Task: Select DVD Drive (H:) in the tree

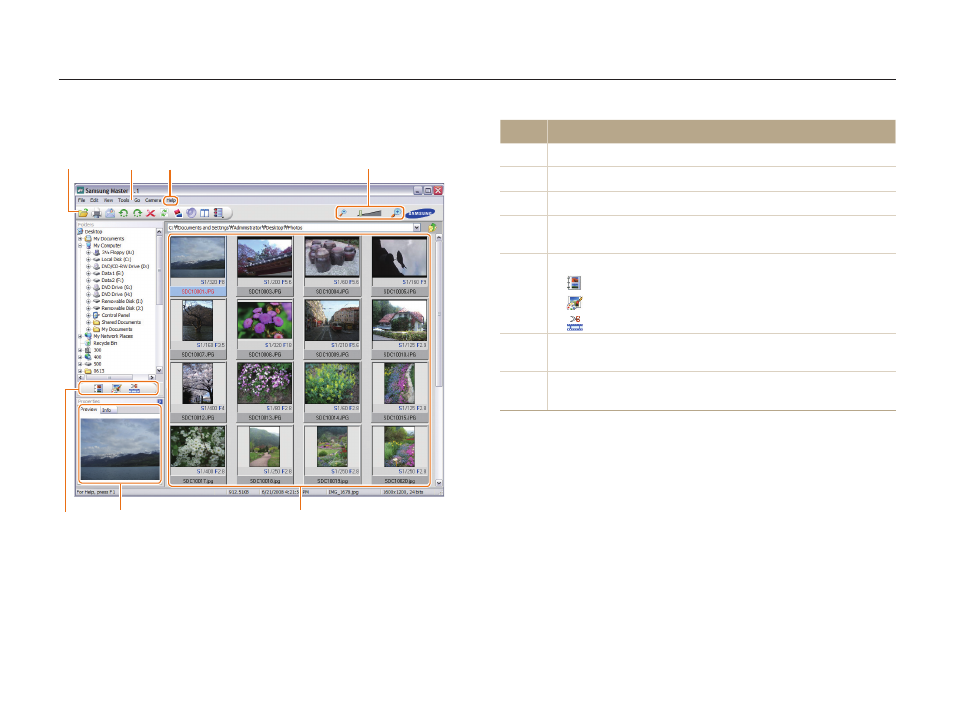Action: 117,295
